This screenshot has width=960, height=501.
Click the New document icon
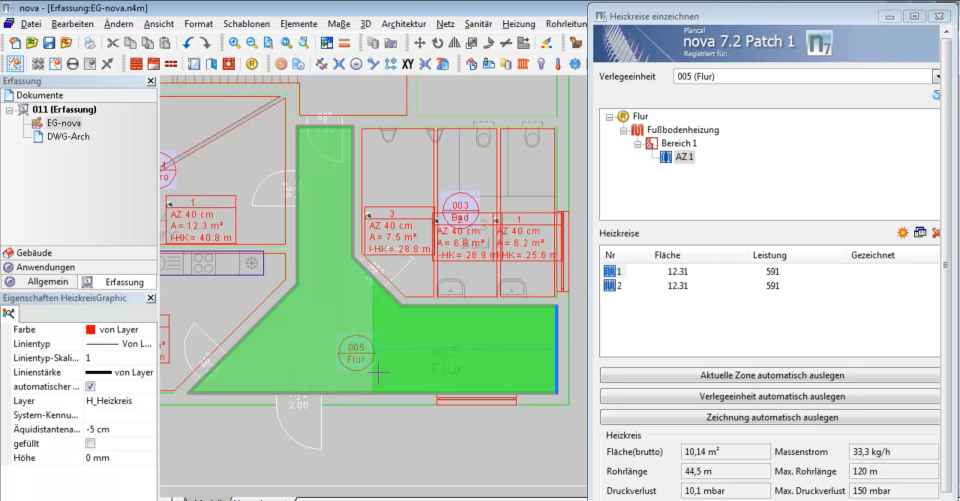[x=15, y=43]
